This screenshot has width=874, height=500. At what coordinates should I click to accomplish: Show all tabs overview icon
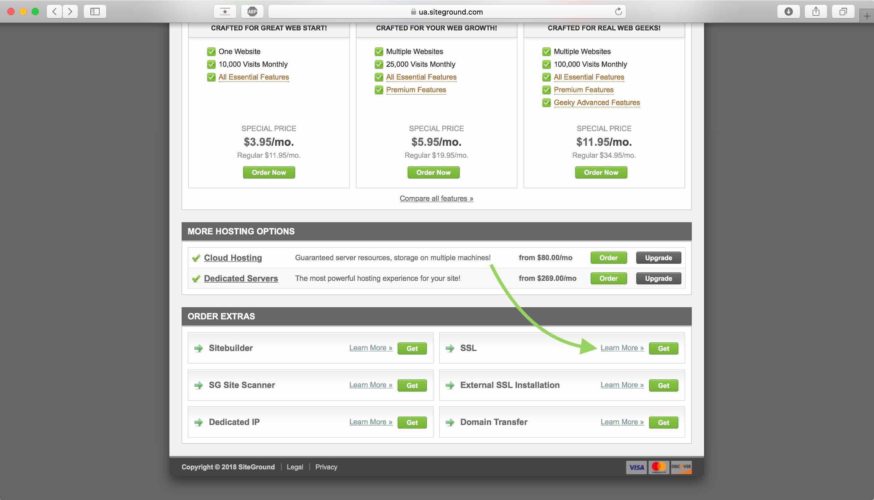[x=843, y=11]
